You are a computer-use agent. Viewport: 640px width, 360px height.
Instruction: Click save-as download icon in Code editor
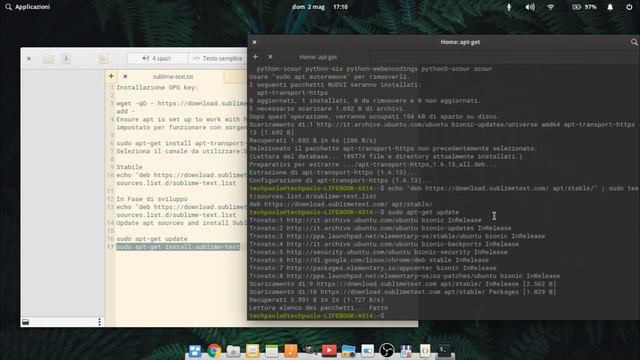pyautogui.click(x=66, y=59)
